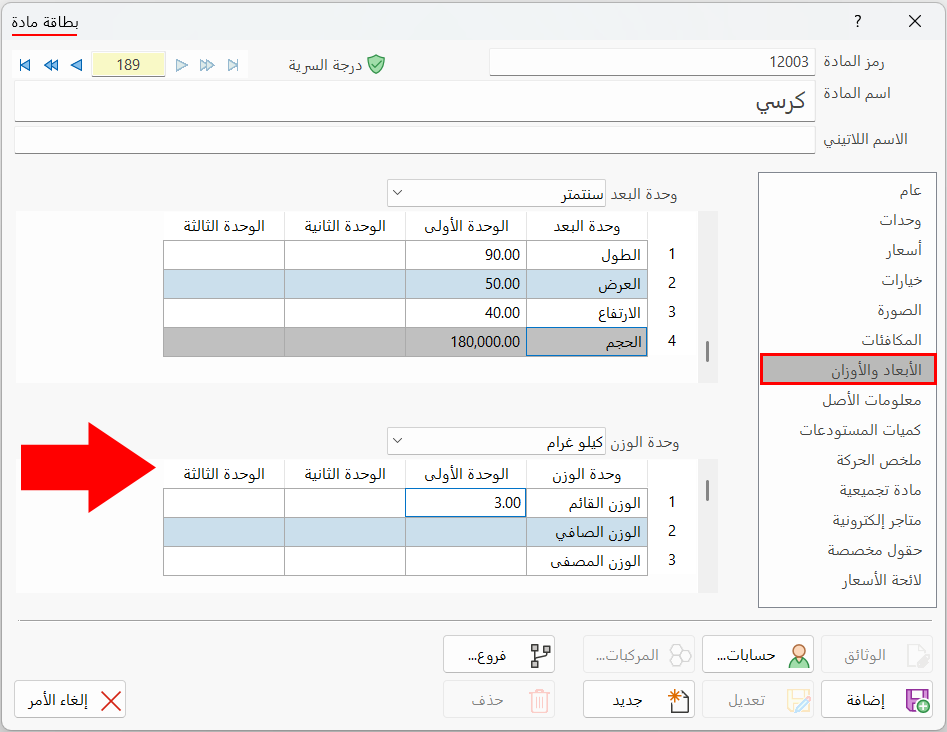
Task: Select the أسعار tab in sidebar
Action: (847, 250)
